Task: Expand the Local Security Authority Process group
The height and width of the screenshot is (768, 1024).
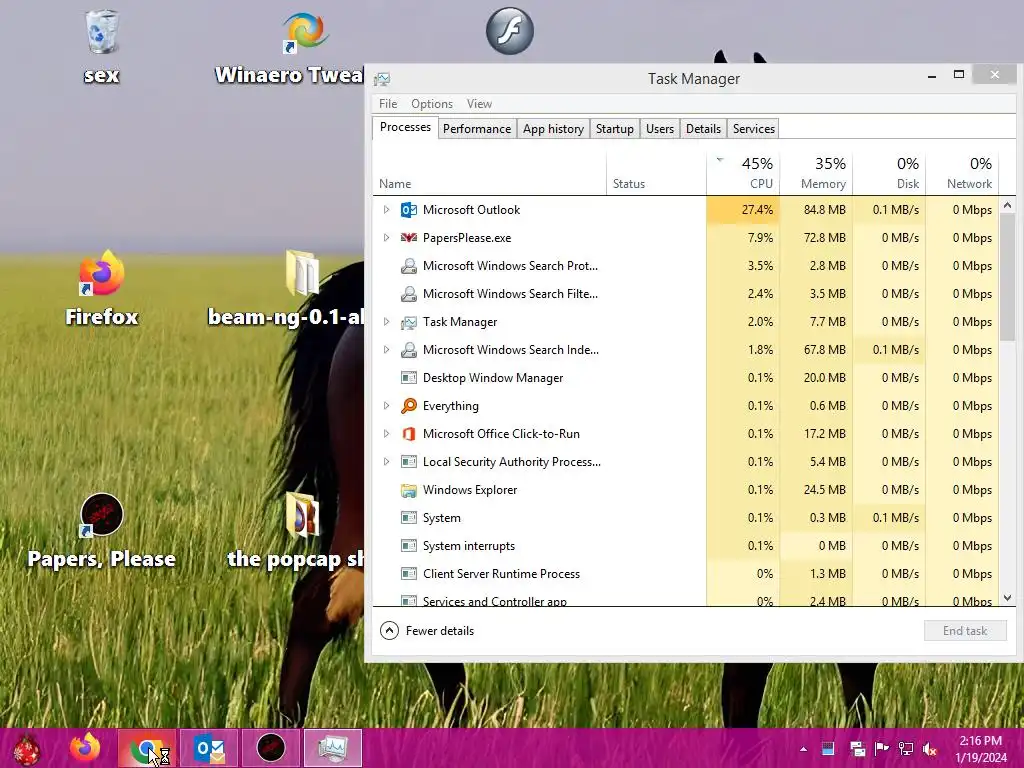Action: (x=386, y=462)
